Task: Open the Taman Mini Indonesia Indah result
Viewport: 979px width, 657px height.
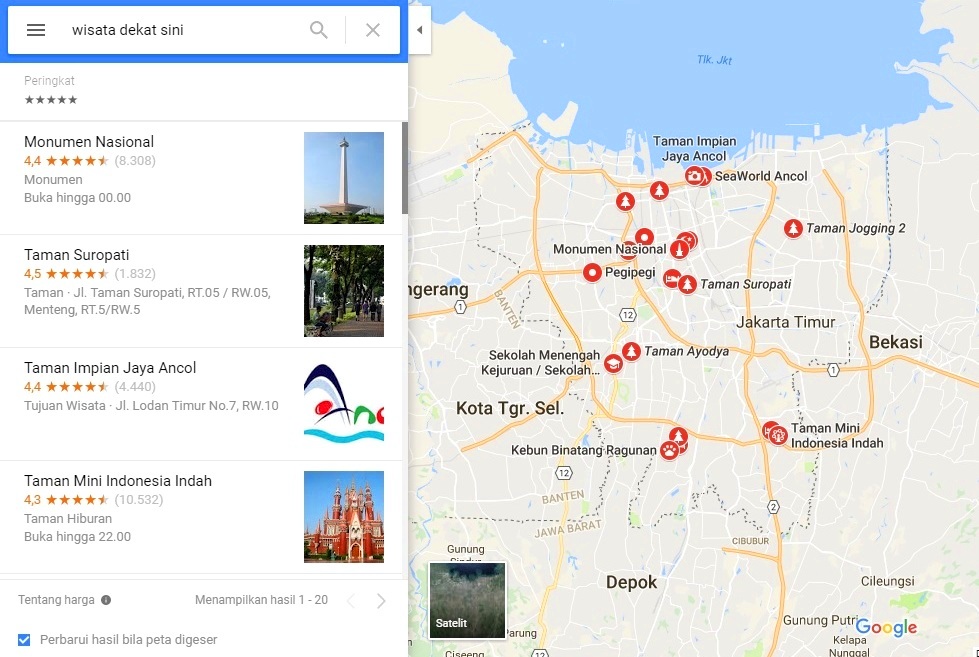Action: (201, 517)
